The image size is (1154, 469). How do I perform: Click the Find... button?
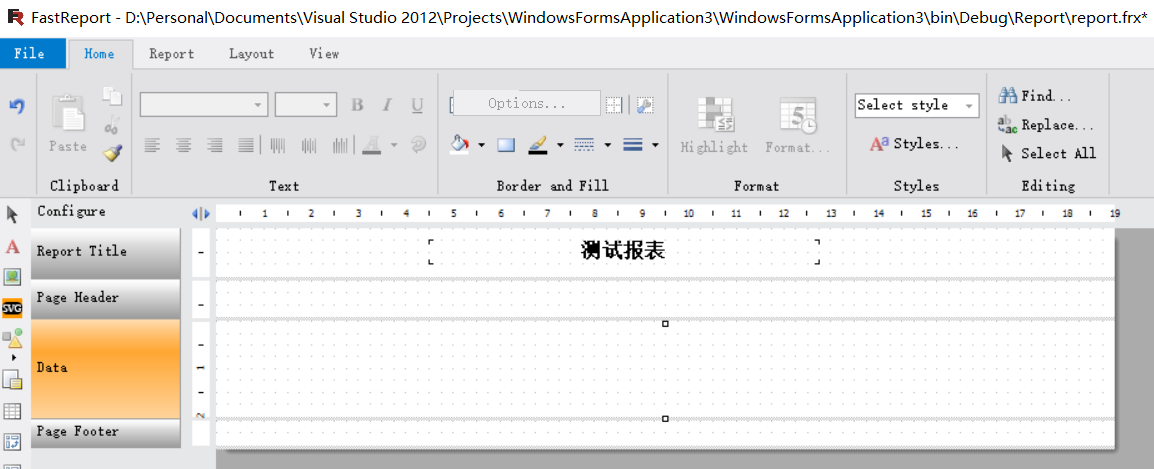1035,96
